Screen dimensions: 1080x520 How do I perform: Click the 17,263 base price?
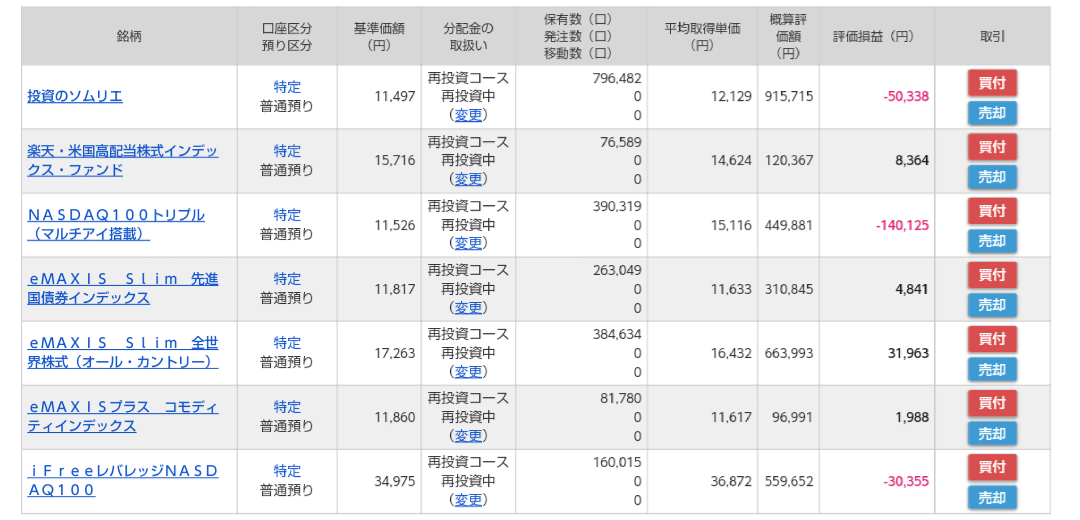coord(395,353)
